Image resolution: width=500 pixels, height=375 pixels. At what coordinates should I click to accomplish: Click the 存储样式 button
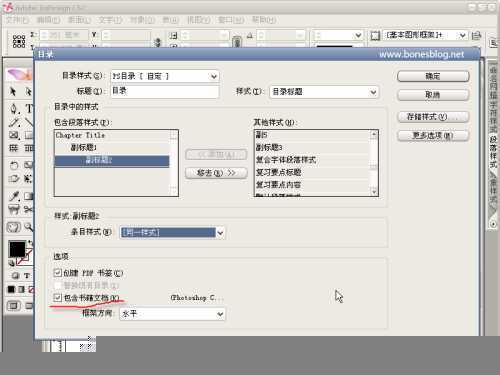(x=433, y=117)
